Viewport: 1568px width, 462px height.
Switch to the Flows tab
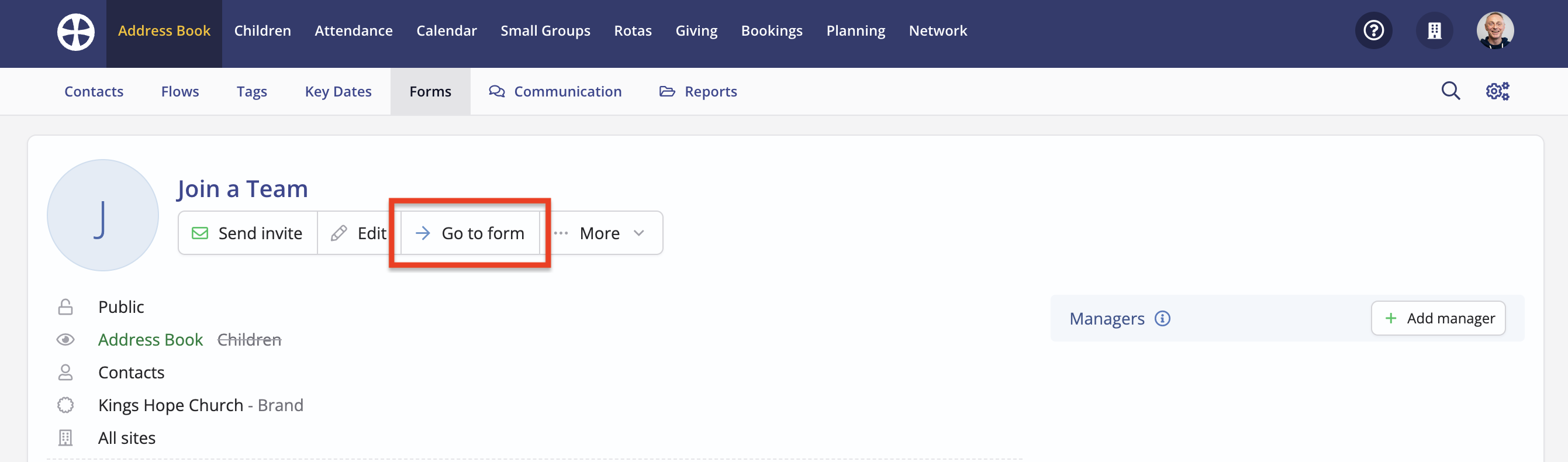(x=179, y=91)
